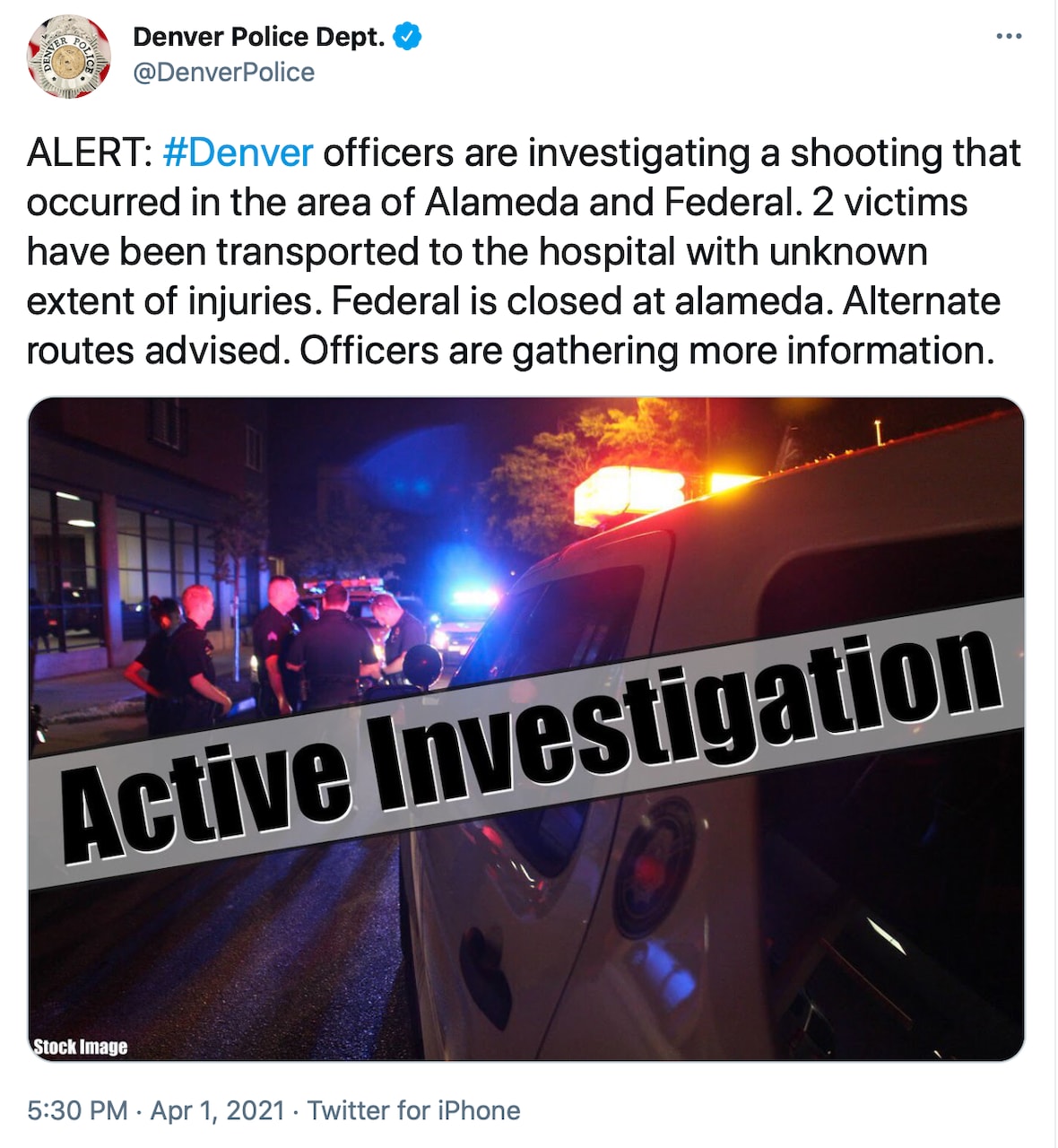Open the Twitter for iPhone source link
Viewport: 1058px width, 1148px height.
(x=413, y=1110)
